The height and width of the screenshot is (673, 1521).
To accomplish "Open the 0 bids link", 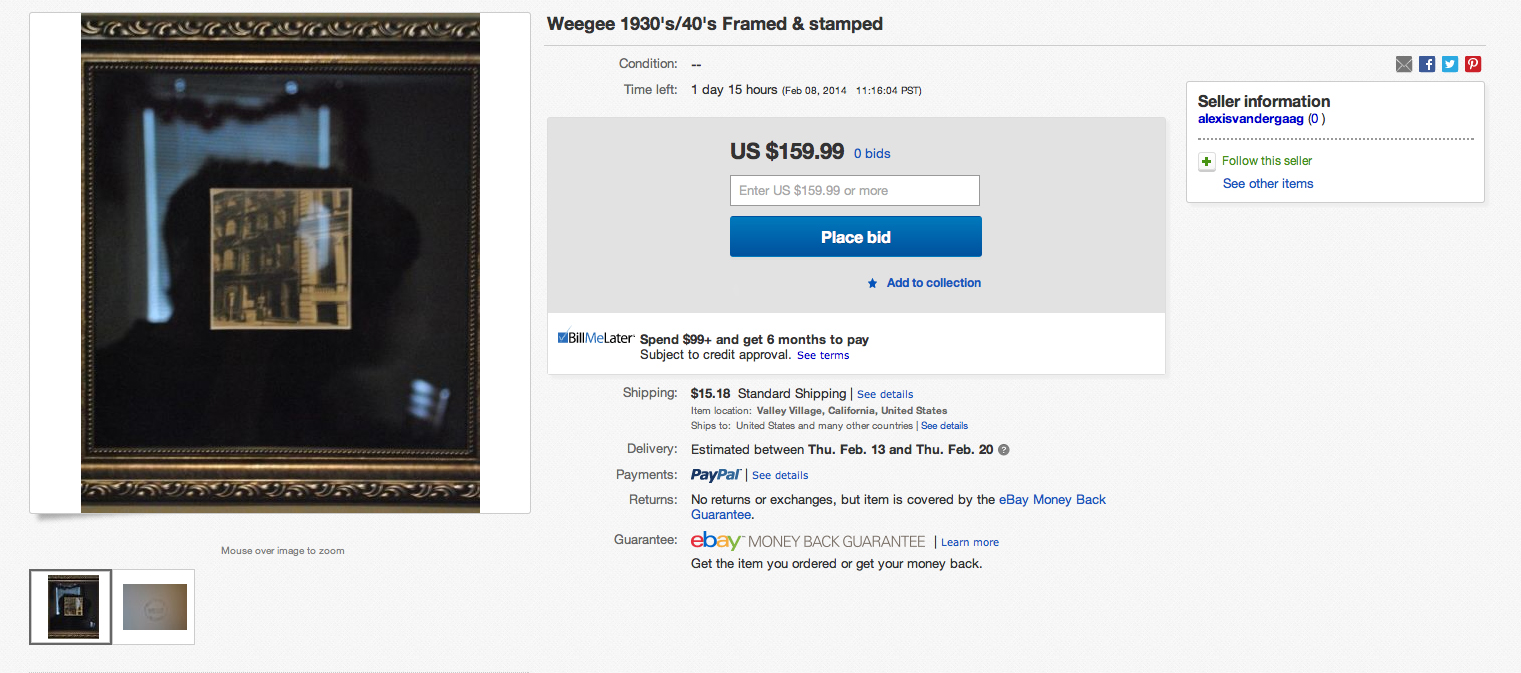I will [x=871, y=154].
